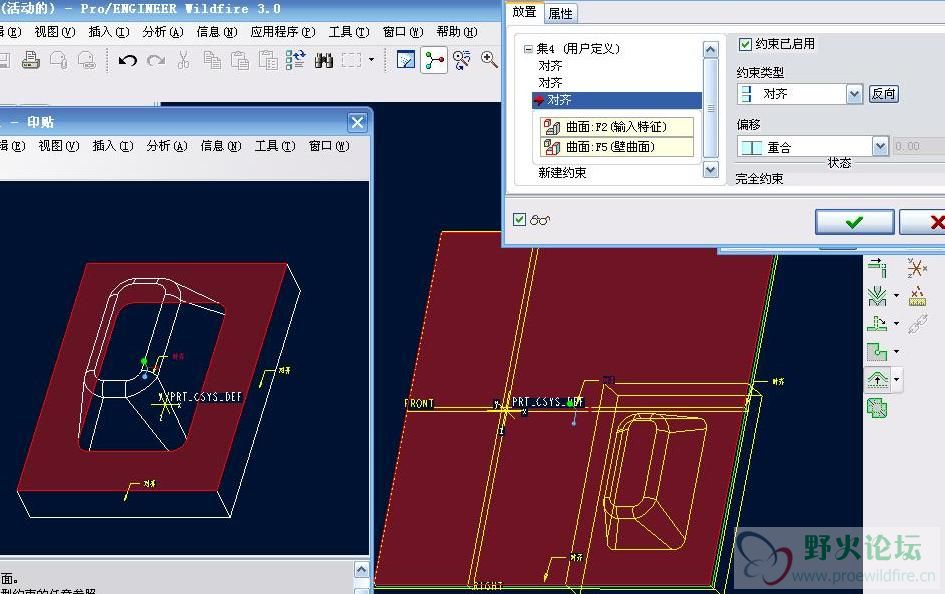Click the sheetmetal extend wall tool icon

point(878,267)
